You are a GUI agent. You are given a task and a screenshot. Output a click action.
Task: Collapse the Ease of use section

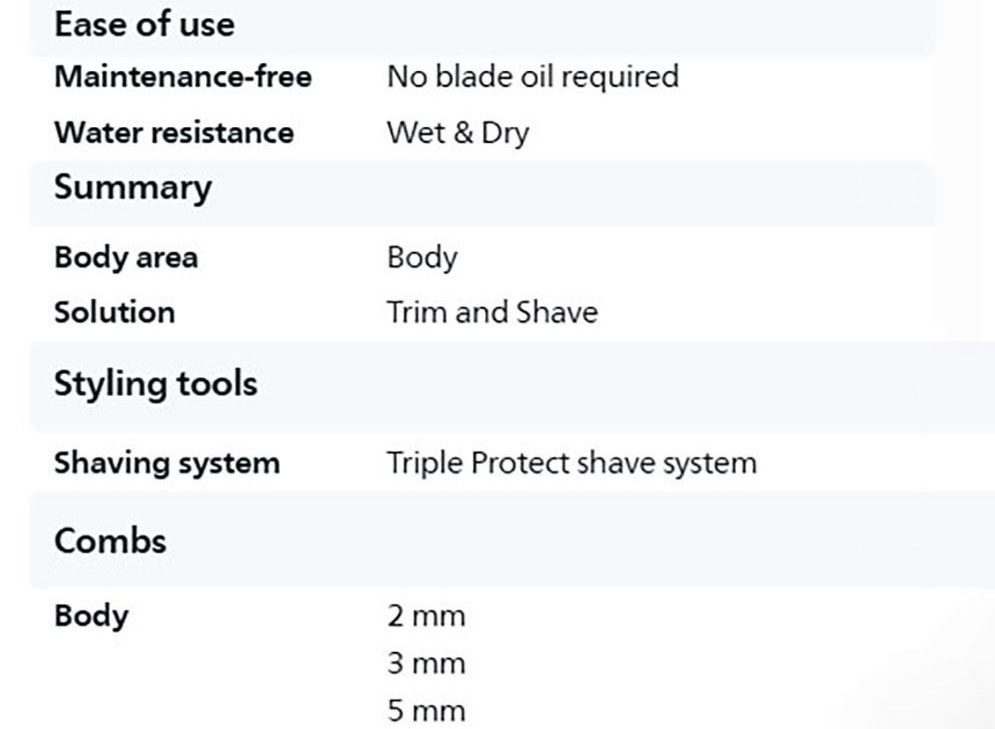click(480, 24)
